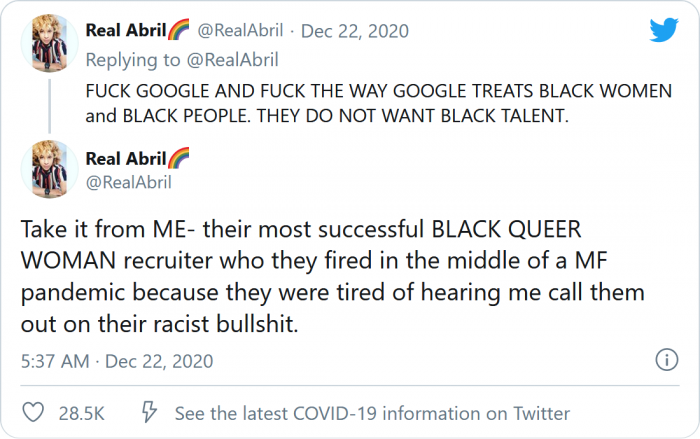
Task: Click the Real Abril name above the main tweet
Action: click(x=124, y=158)
